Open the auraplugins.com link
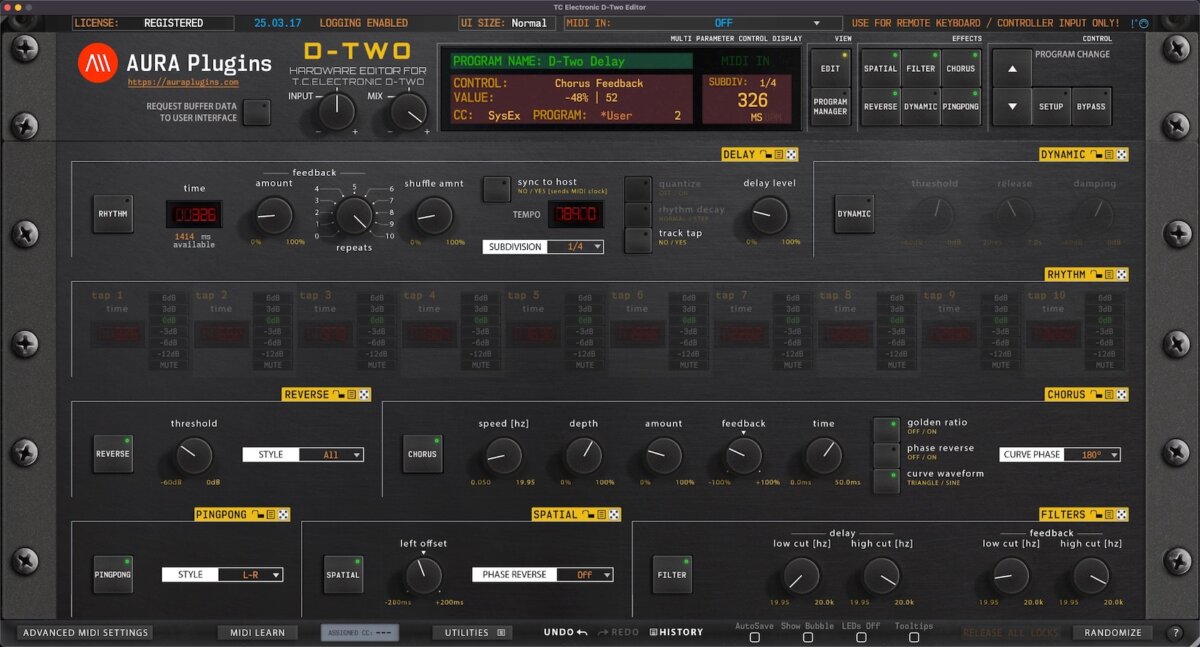Viewport: 1200px width, 647px height. [x=183, y=83]
